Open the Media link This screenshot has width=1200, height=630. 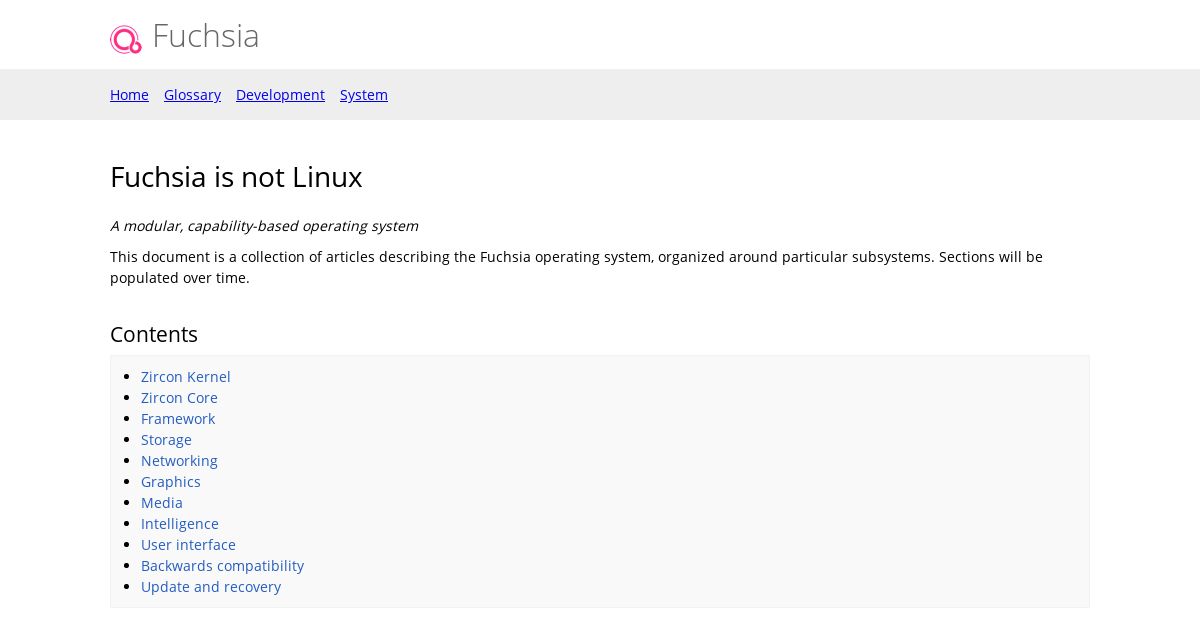[162, 503]
